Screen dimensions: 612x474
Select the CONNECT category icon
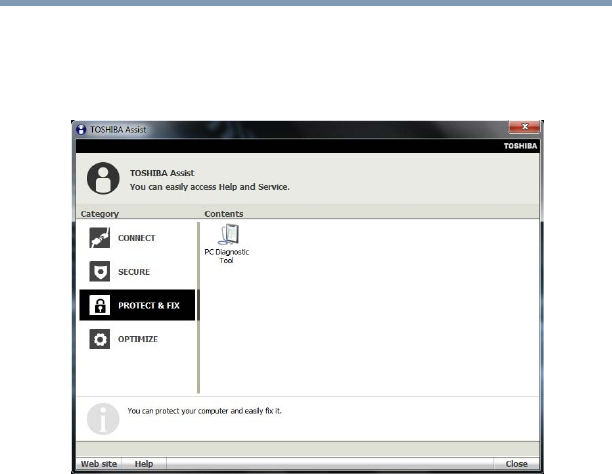100,238
